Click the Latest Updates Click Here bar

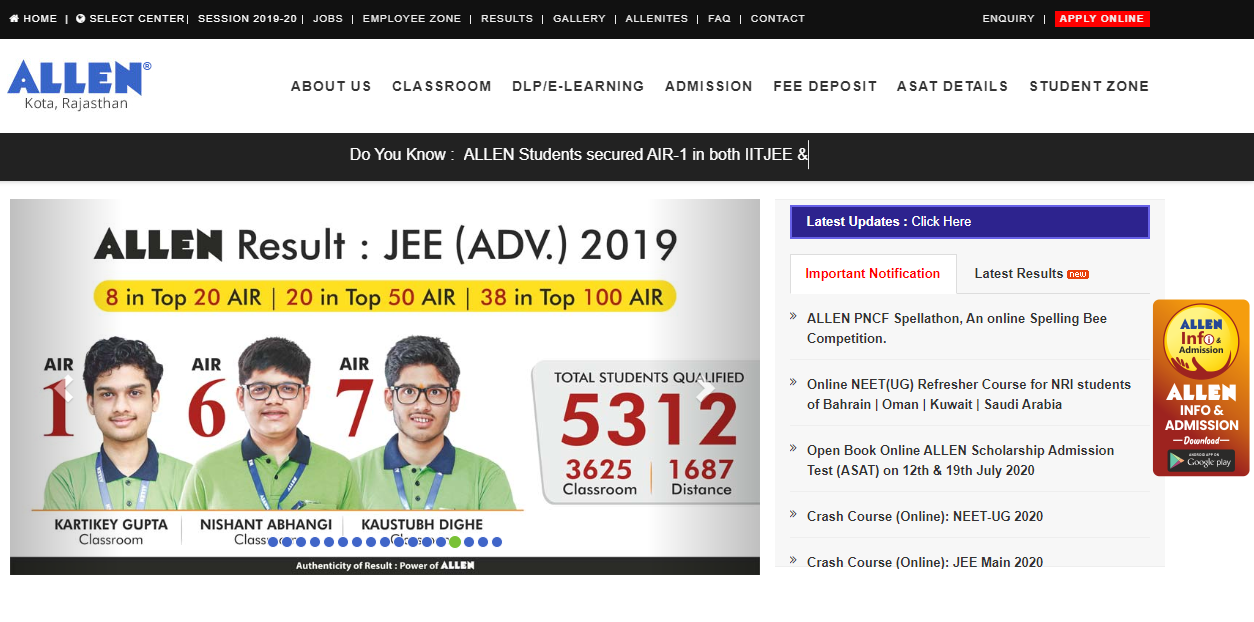coord(969,222)
